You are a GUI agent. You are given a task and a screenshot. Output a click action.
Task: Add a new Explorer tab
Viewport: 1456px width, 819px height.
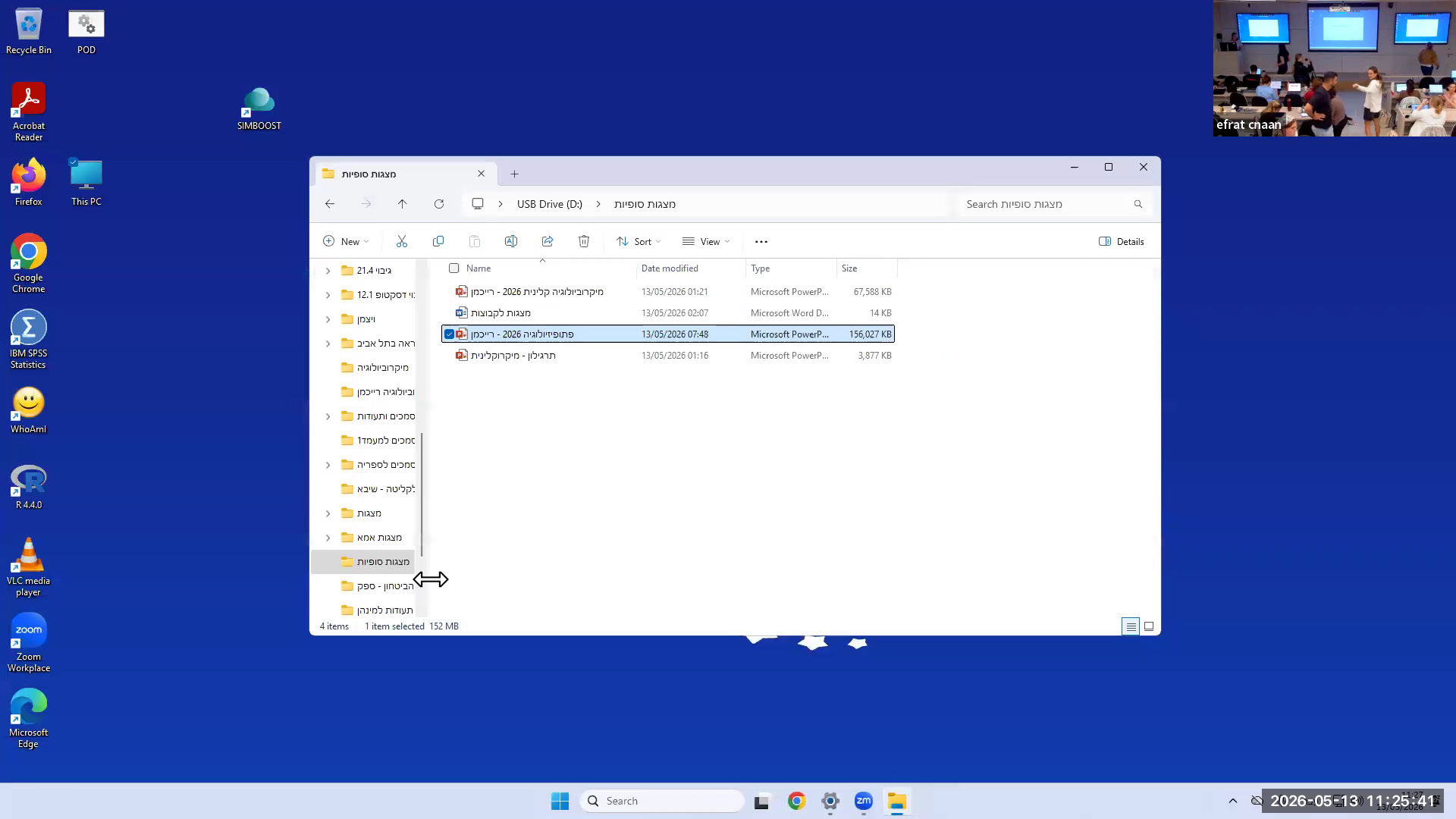pos(514,174)
